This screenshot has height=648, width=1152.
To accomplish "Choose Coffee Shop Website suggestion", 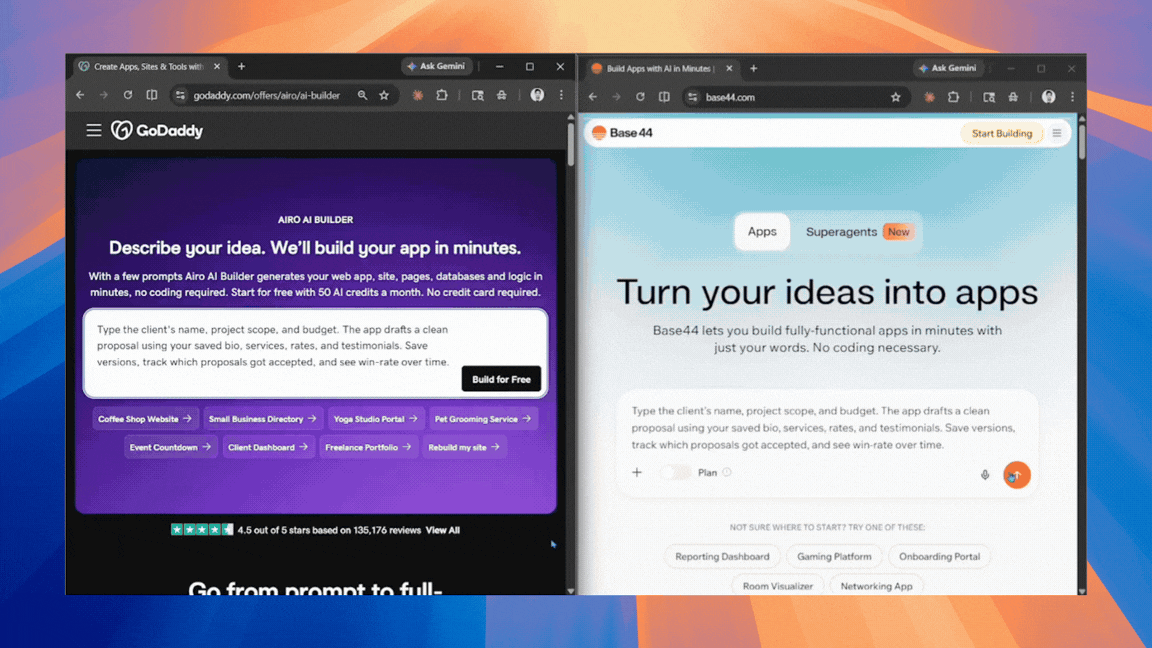I will tap(145, 419).
